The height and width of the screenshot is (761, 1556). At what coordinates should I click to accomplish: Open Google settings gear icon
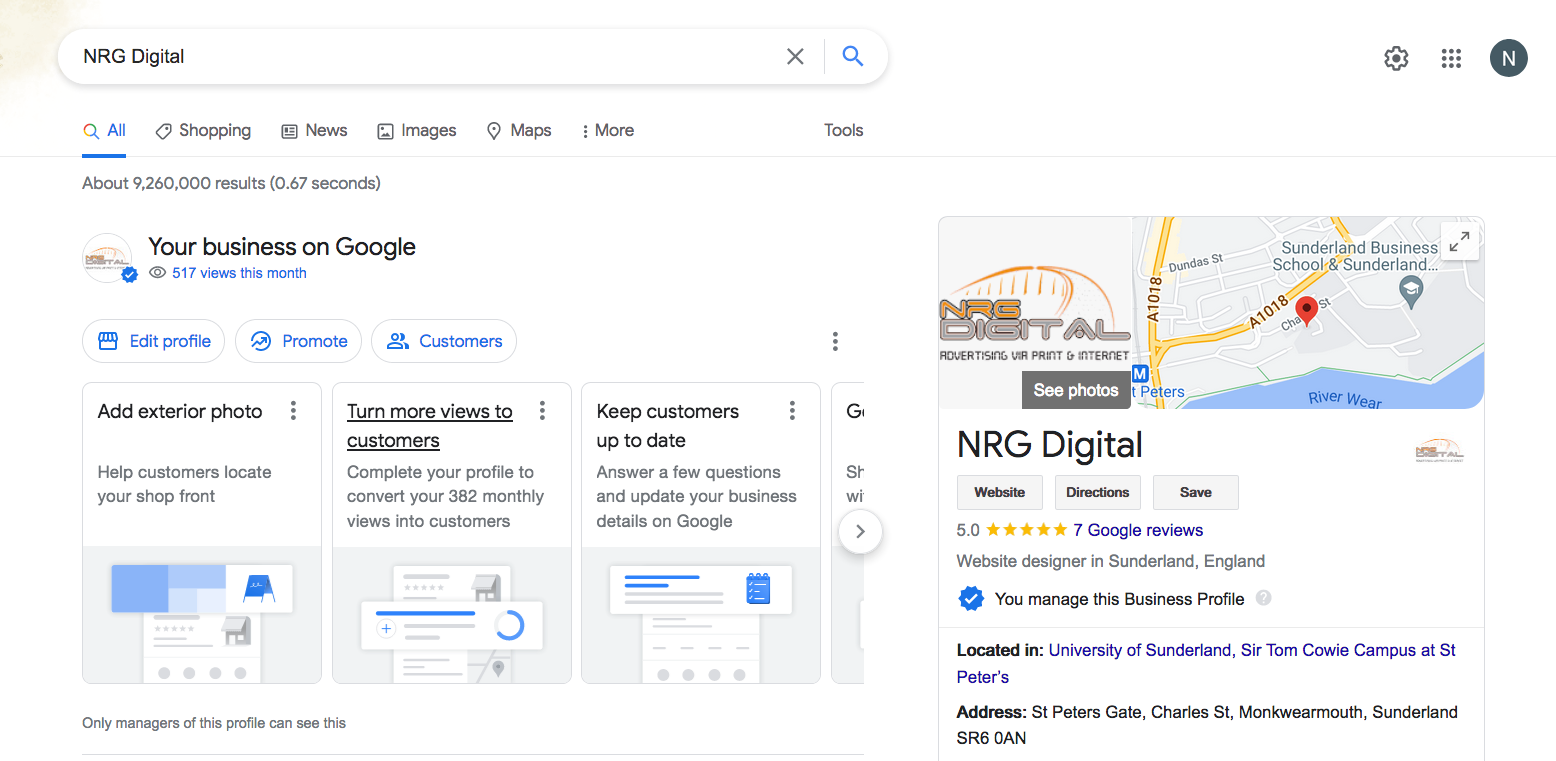[x=1396, y=58]
